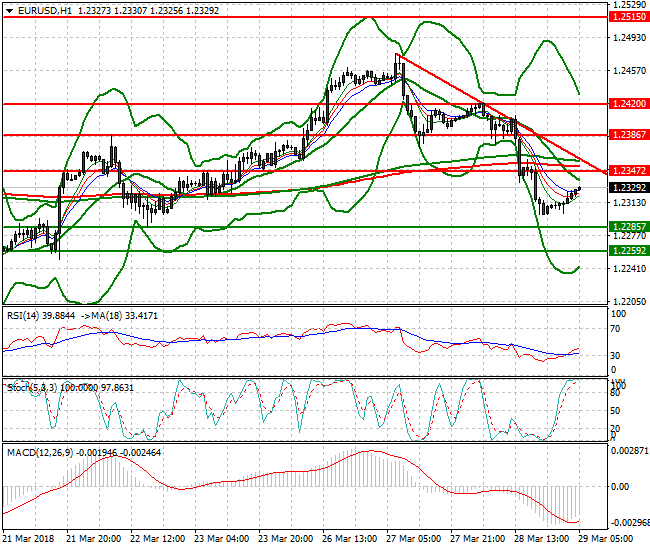Click the 22 Mar 12:00 time label
This screenshot has width=650, height=550.
pos(158,539)
